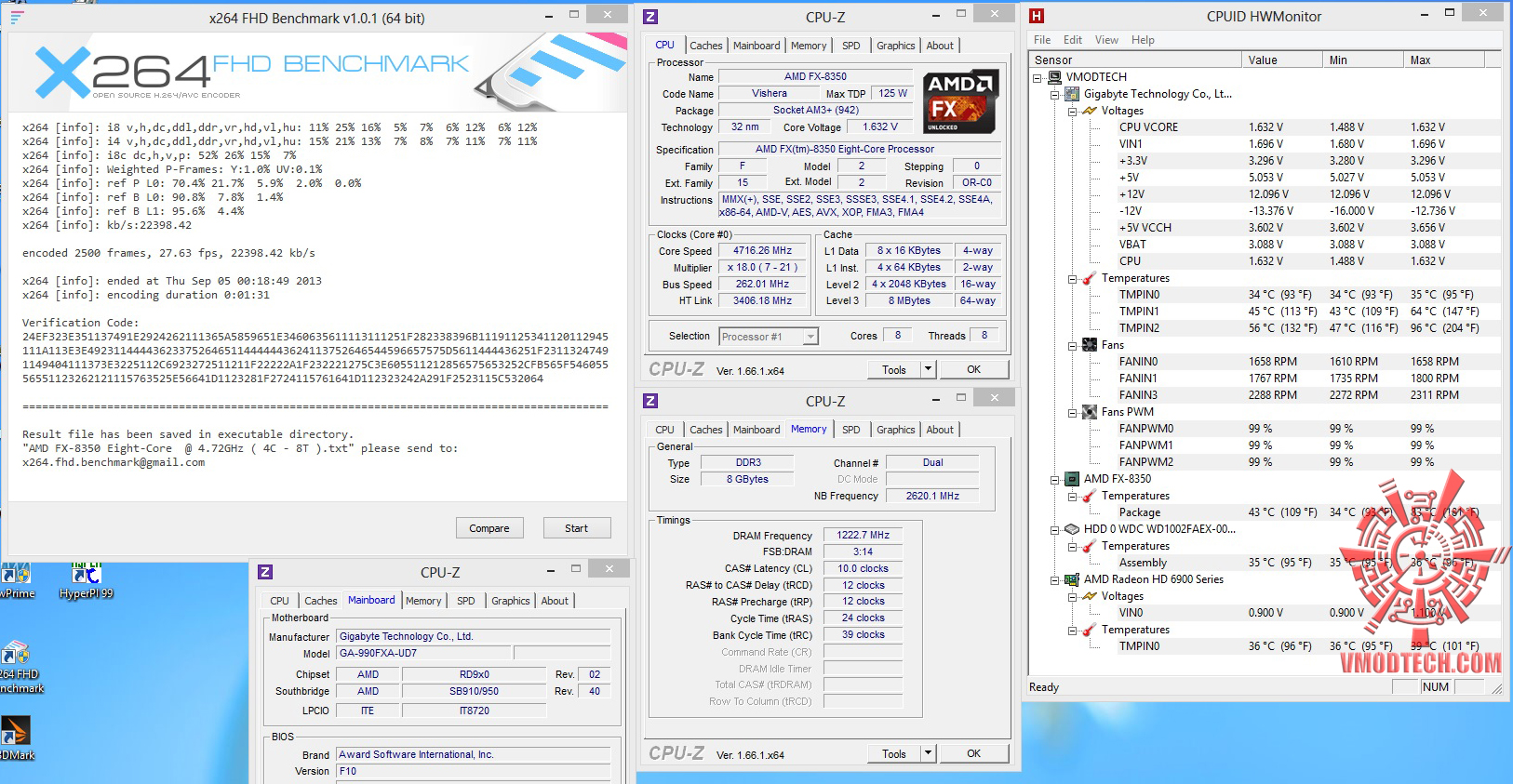Open the Tools dropdown arrow in Memory window
Image resolution: width=1513 pixels, height=784 pixels.
tap(928, 753)
